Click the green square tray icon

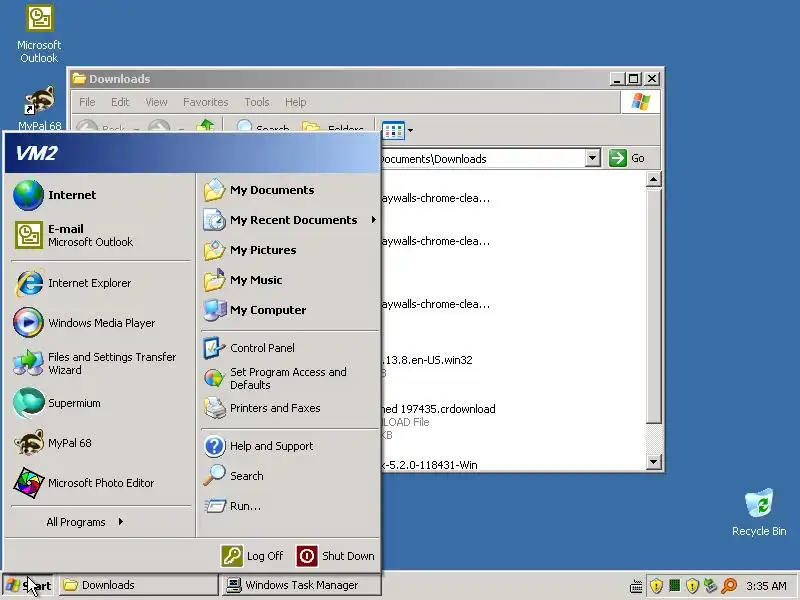click(x=674, y=585)
